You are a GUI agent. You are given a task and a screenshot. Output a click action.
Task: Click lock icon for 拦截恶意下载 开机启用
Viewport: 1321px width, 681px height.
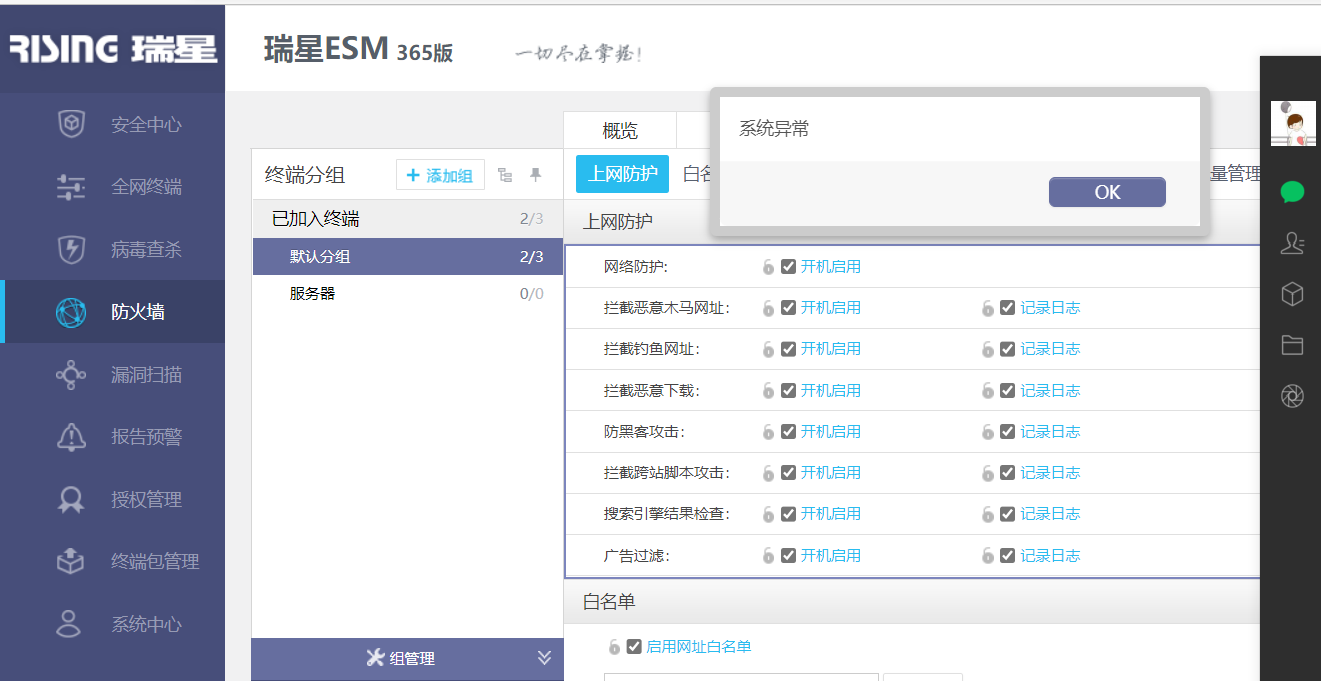pyautogui.click(x=768, y=391)
